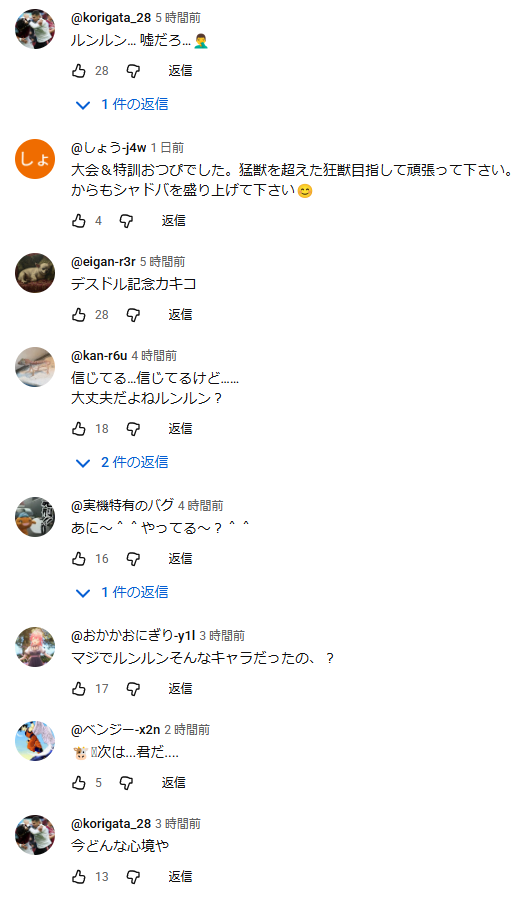Like しょう-j4w's tournament comment
Image resolution: width=516 pixels, height=899 pixels.
point(79,221)
